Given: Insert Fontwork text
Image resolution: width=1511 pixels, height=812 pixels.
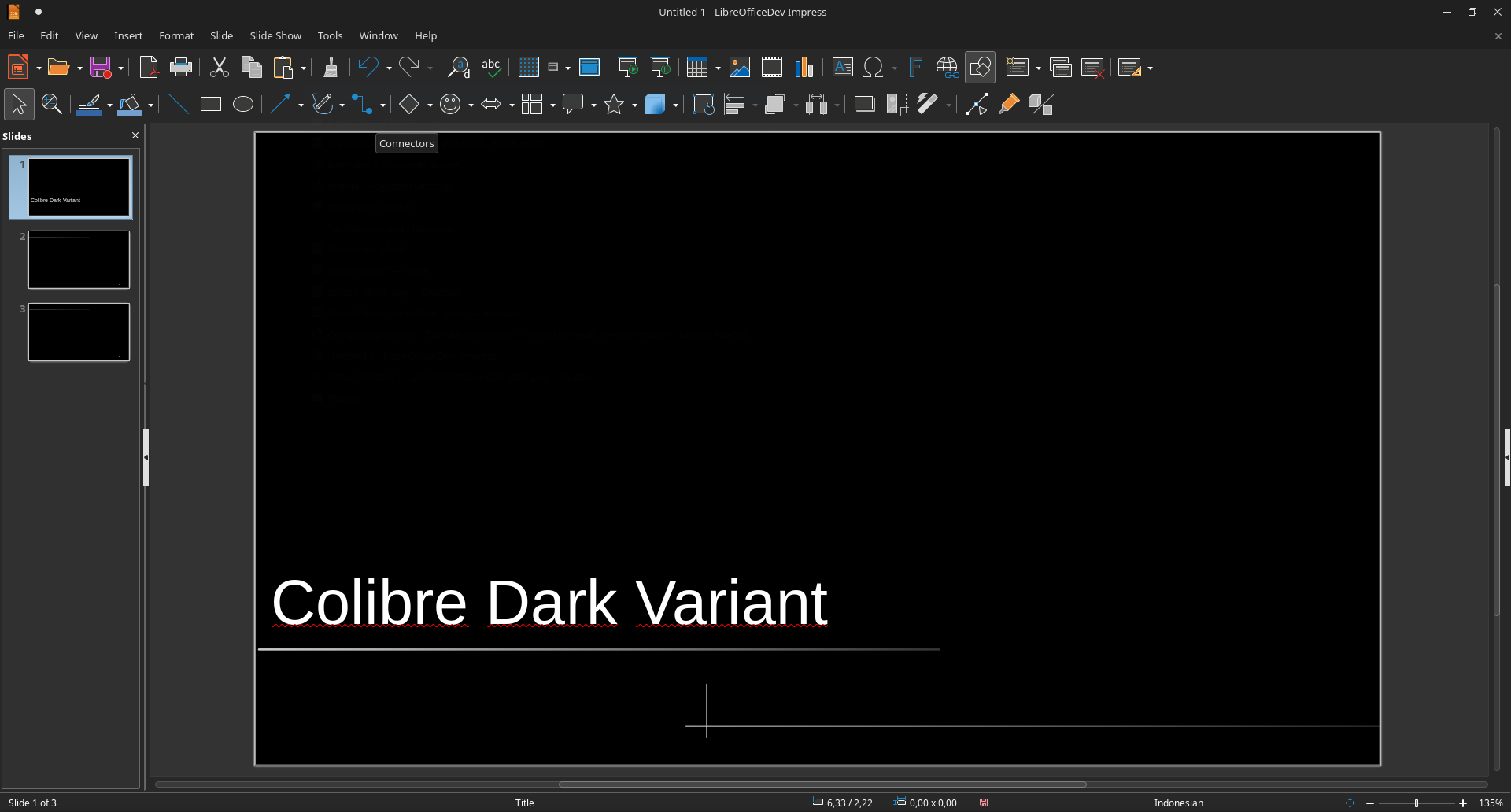Looking at the screenshot, I should 914,68.
